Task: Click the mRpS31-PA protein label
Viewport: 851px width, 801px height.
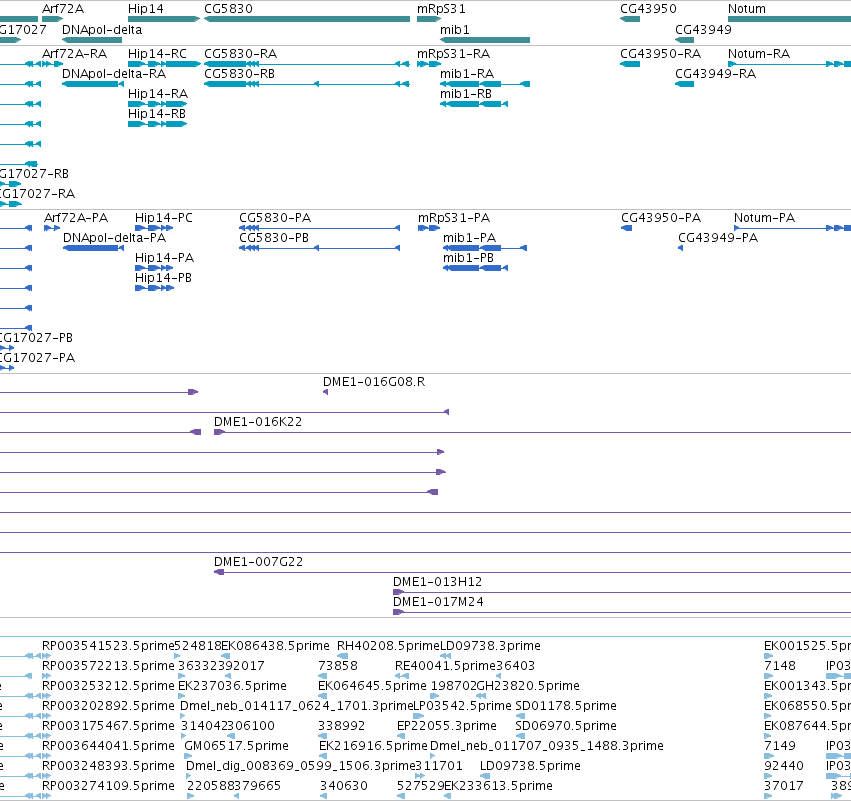Action: tap(454, 218)
